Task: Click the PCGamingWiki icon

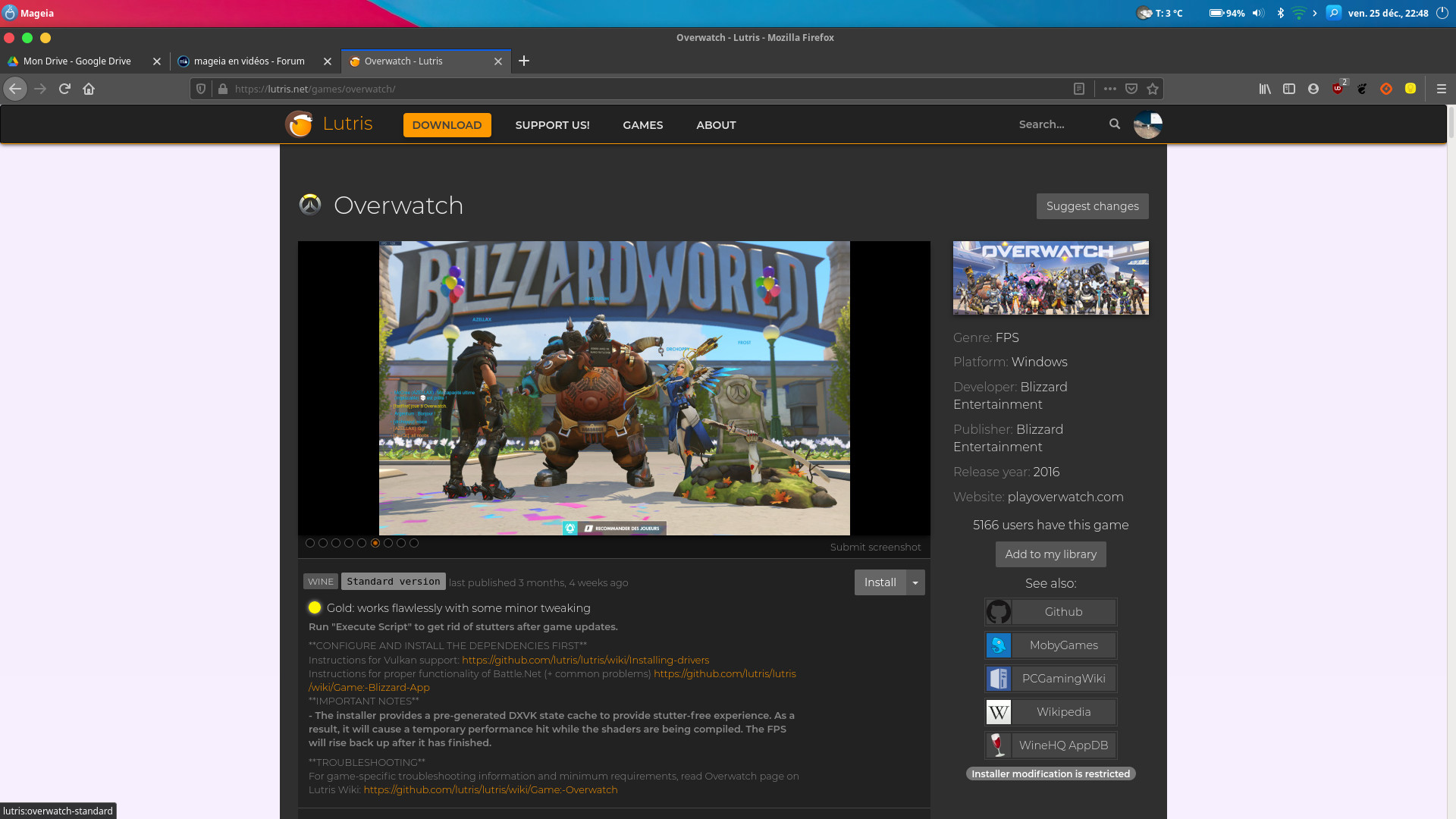Action: 999,679
